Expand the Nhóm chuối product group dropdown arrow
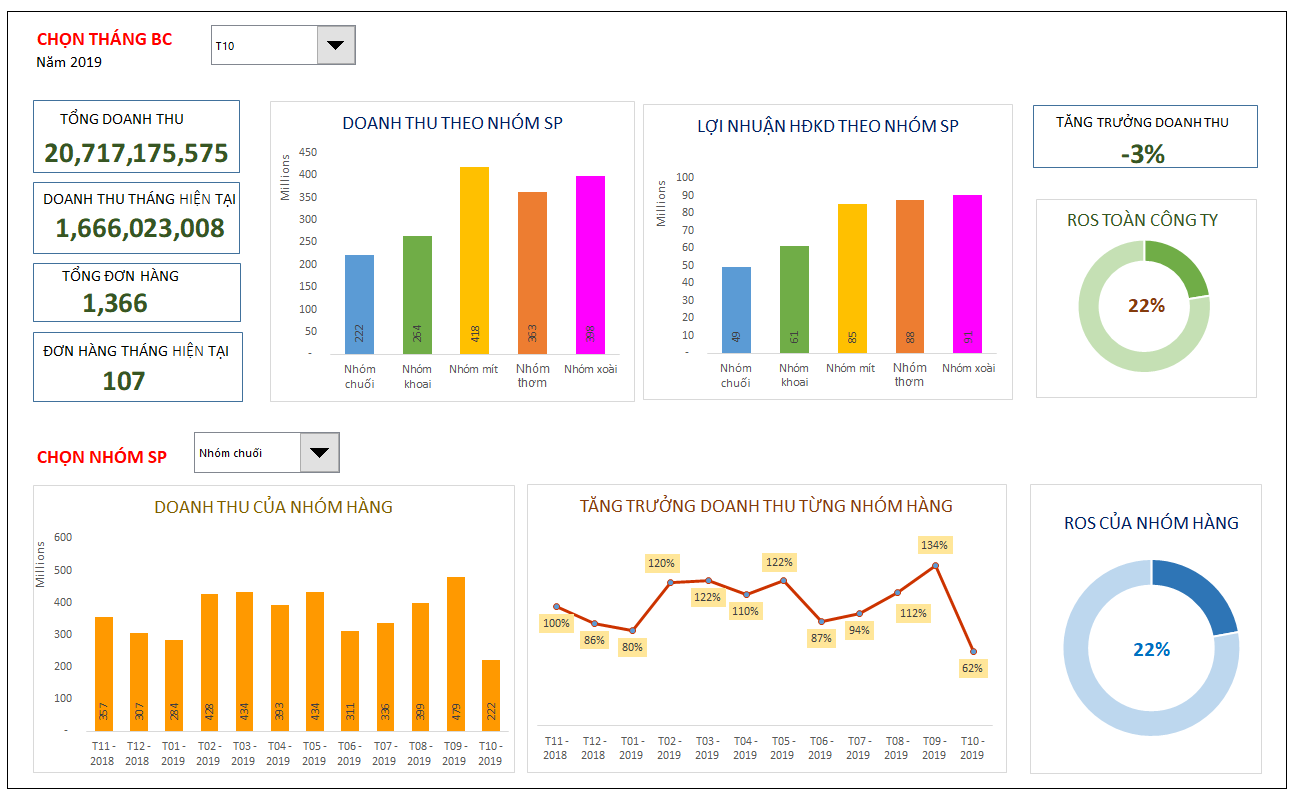 319,452
